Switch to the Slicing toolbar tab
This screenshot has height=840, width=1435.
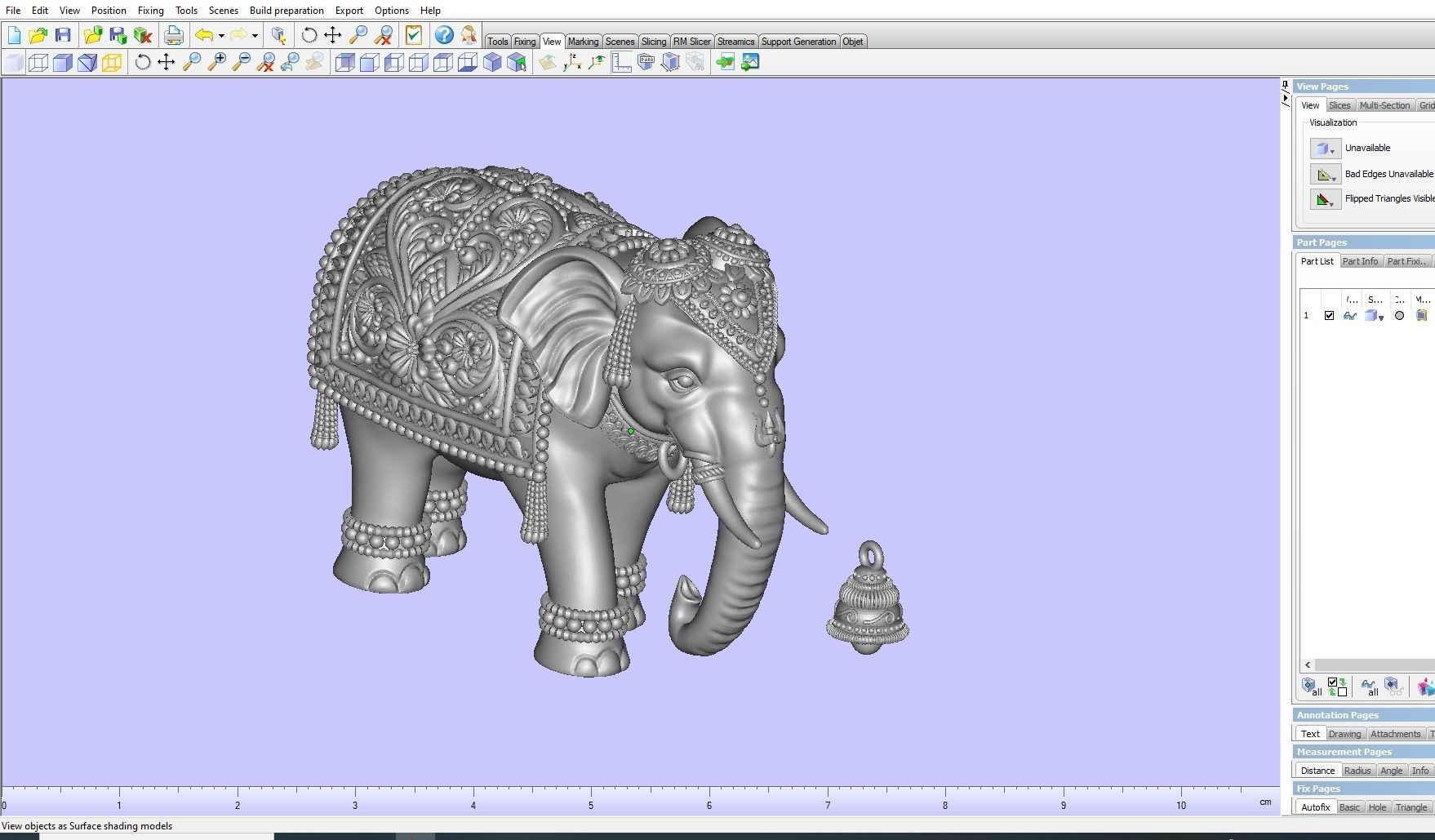(x=653, y=42)
